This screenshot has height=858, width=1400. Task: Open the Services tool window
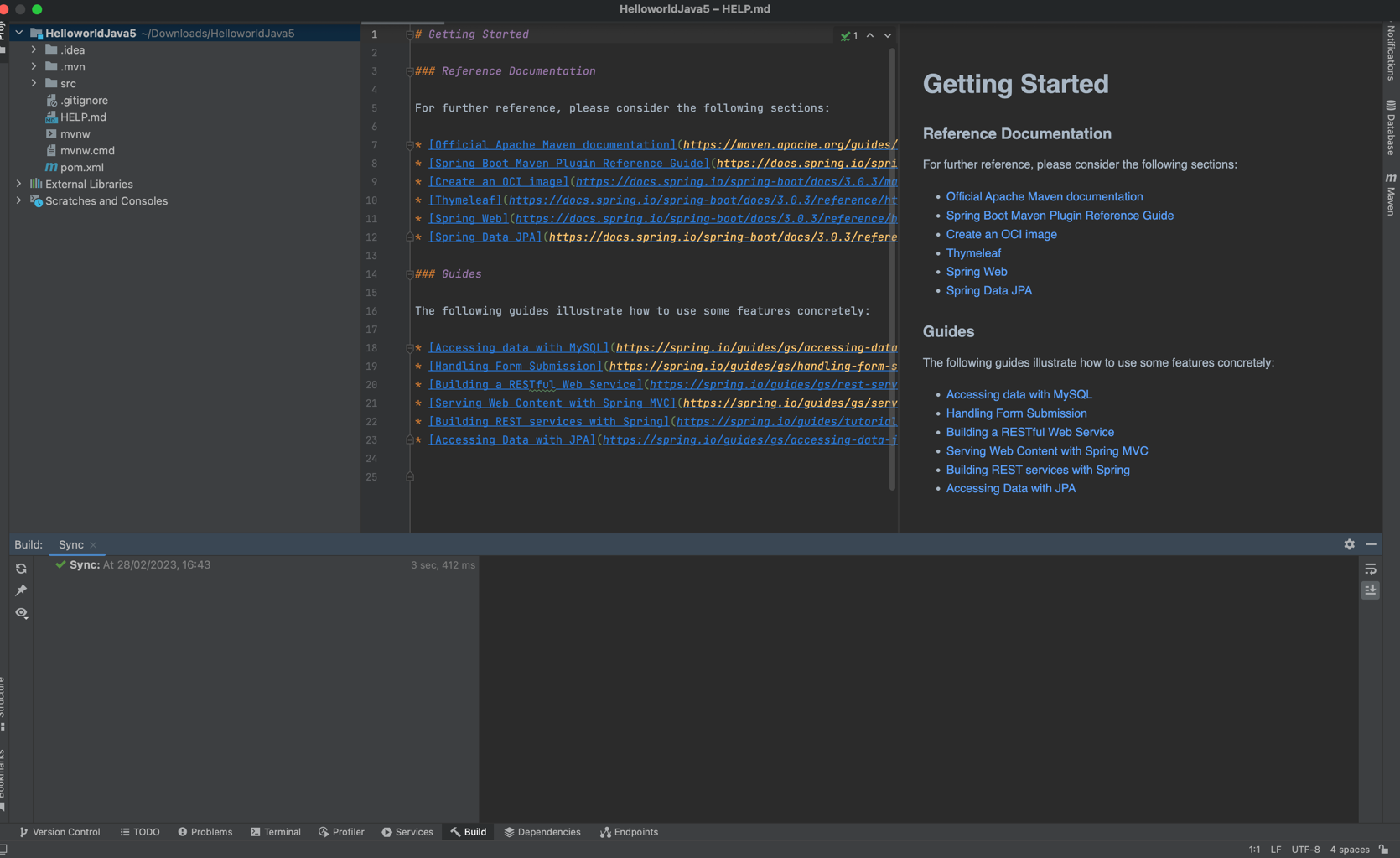pos(407,832)
